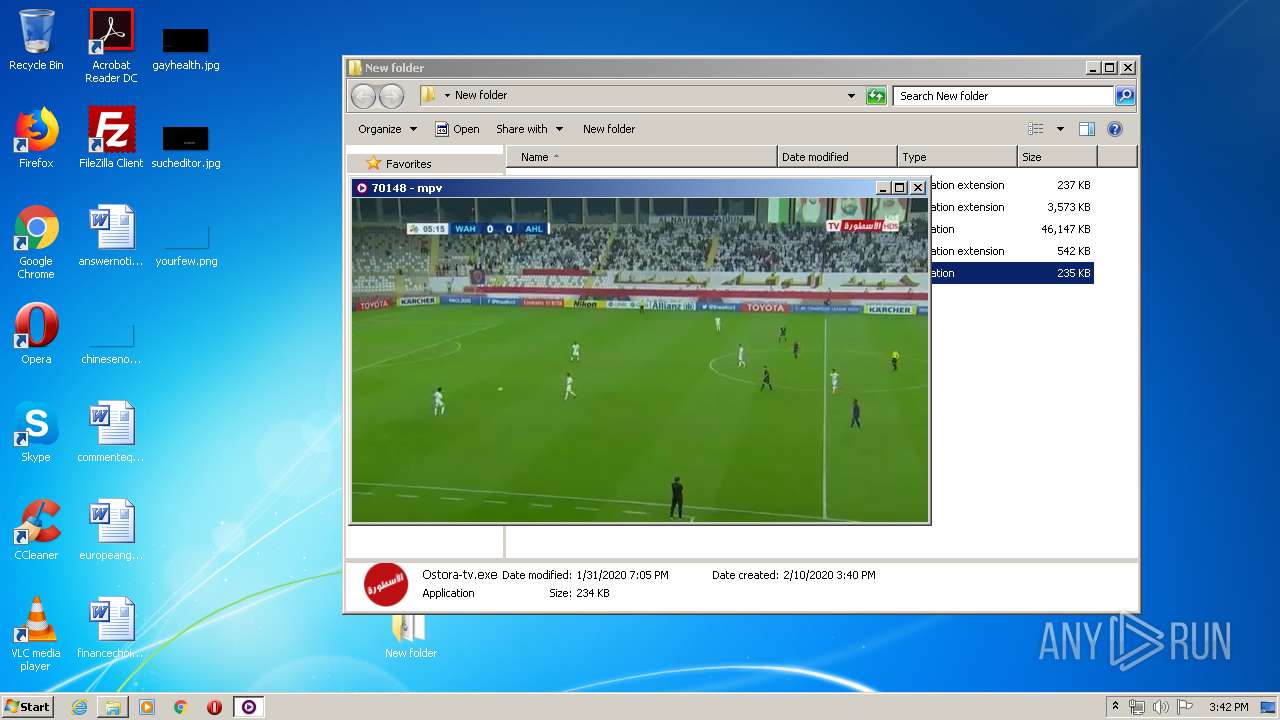
Task: Click the mpv video playback area
Action: point(640,359)
